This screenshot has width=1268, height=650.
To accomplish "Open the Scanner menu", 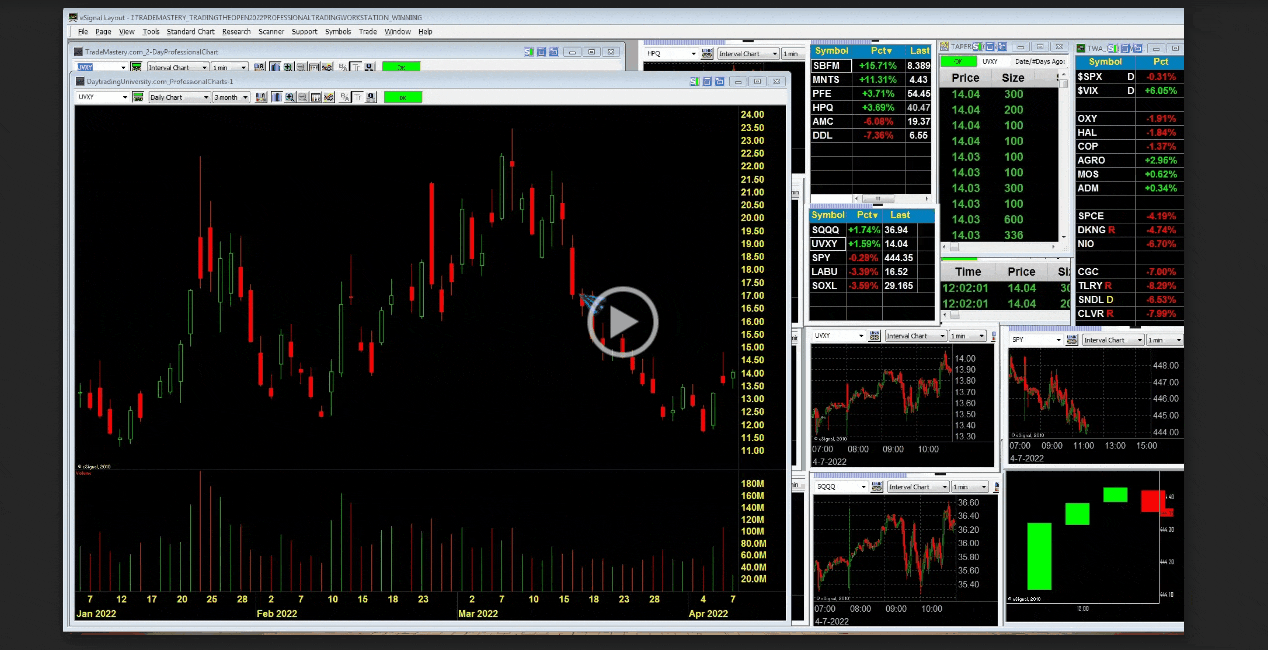I will (x=271, y=32).
